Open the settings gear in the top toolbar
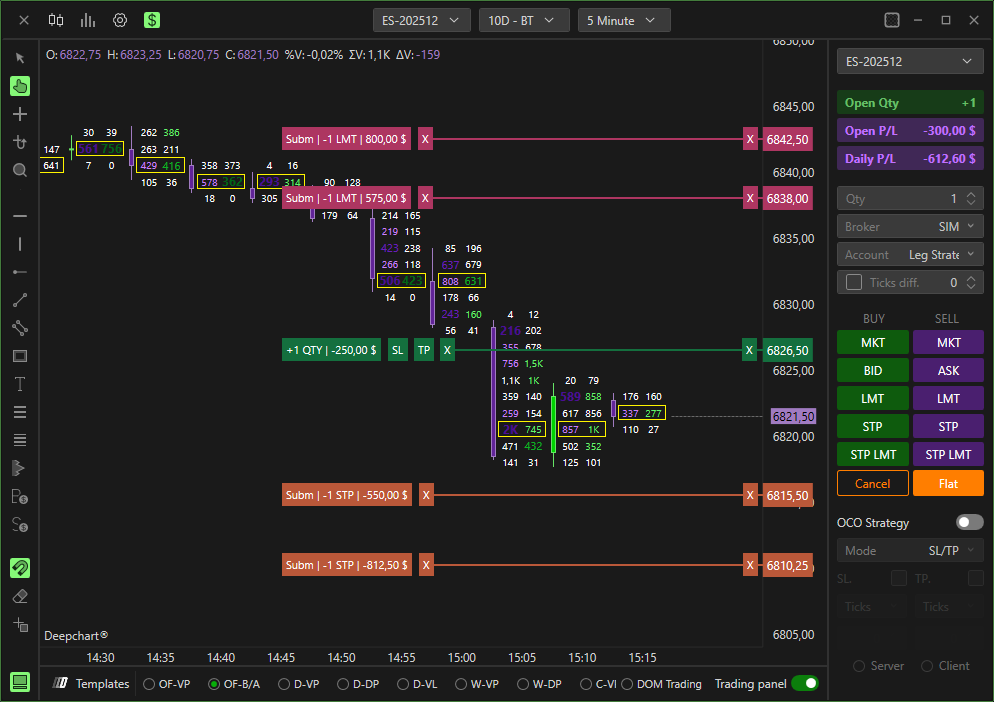Viewport: 994px width, 702px height. (x=119, y=19)
